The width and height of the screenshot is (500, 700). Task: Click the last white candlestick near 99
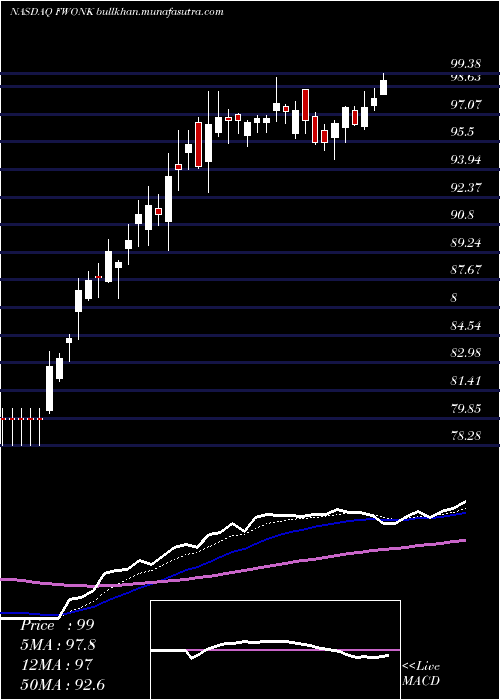[x=383, y=87]
